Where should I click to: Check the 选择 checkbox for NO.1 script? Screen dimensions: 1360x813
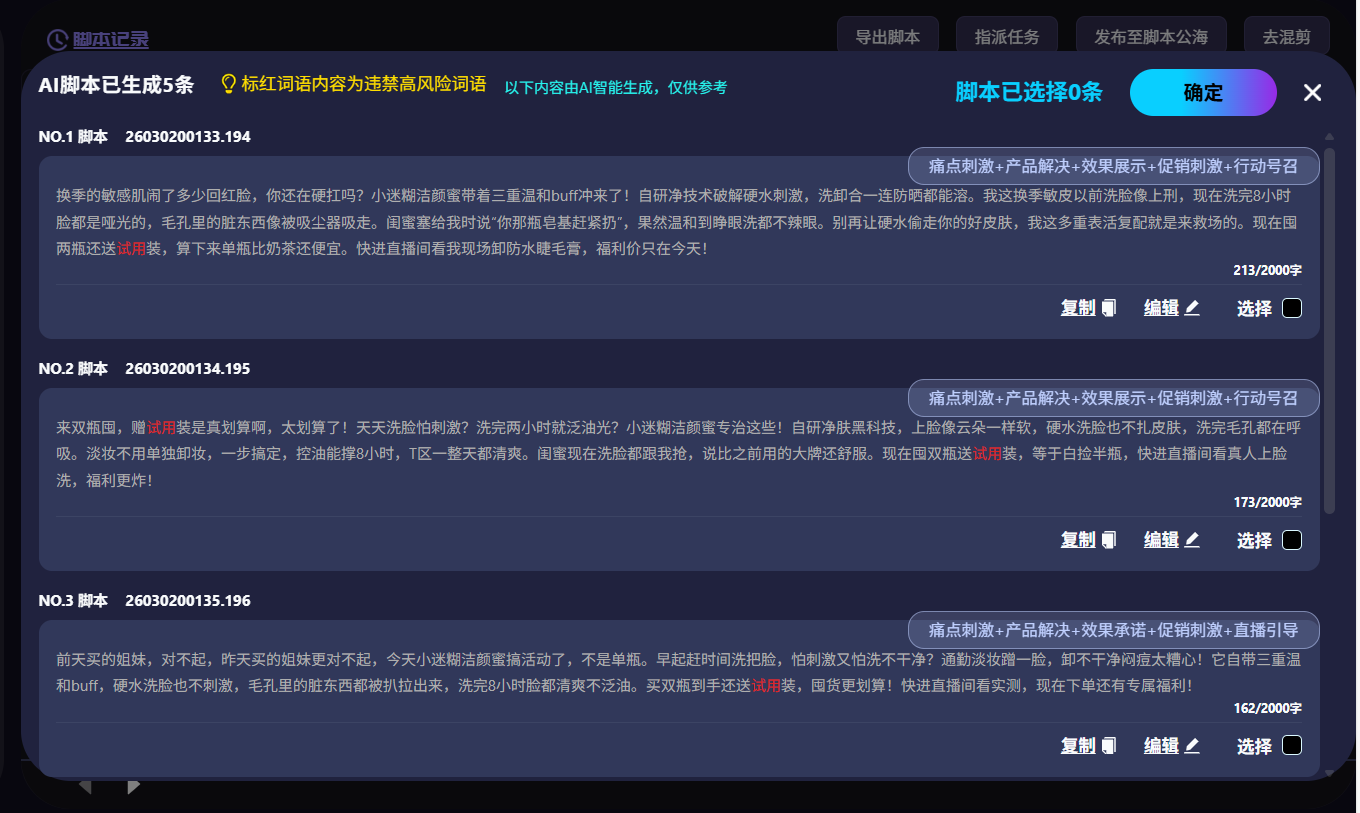pyautogui.click(x=1292, y=308)
